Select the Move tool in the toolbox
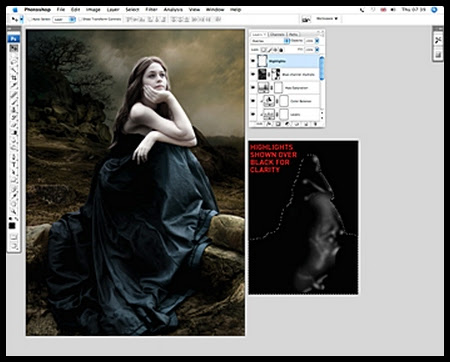450x362 pixels. pyautogui.click(x=14, y=47)
